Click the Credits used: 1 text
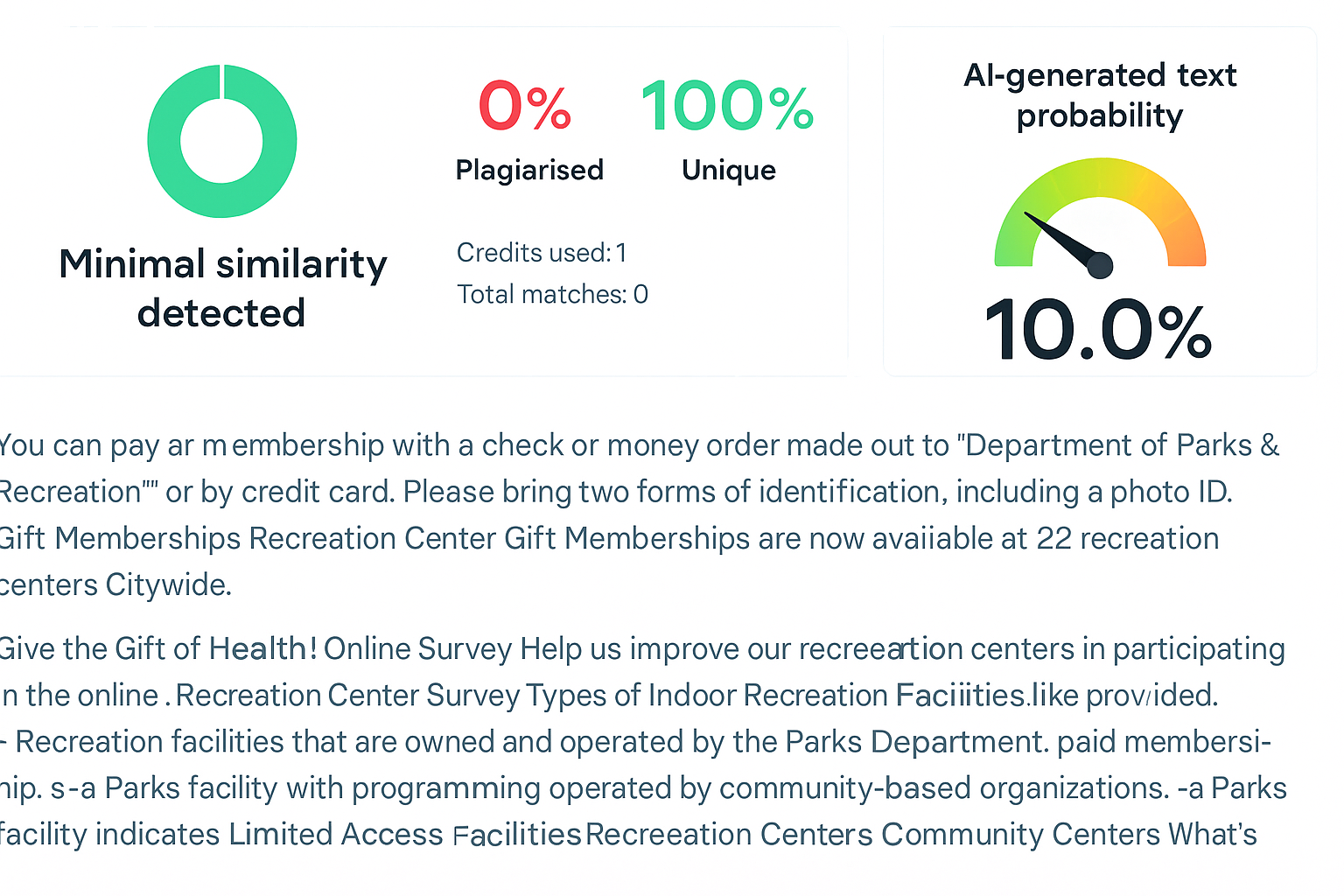 [542, 253]
